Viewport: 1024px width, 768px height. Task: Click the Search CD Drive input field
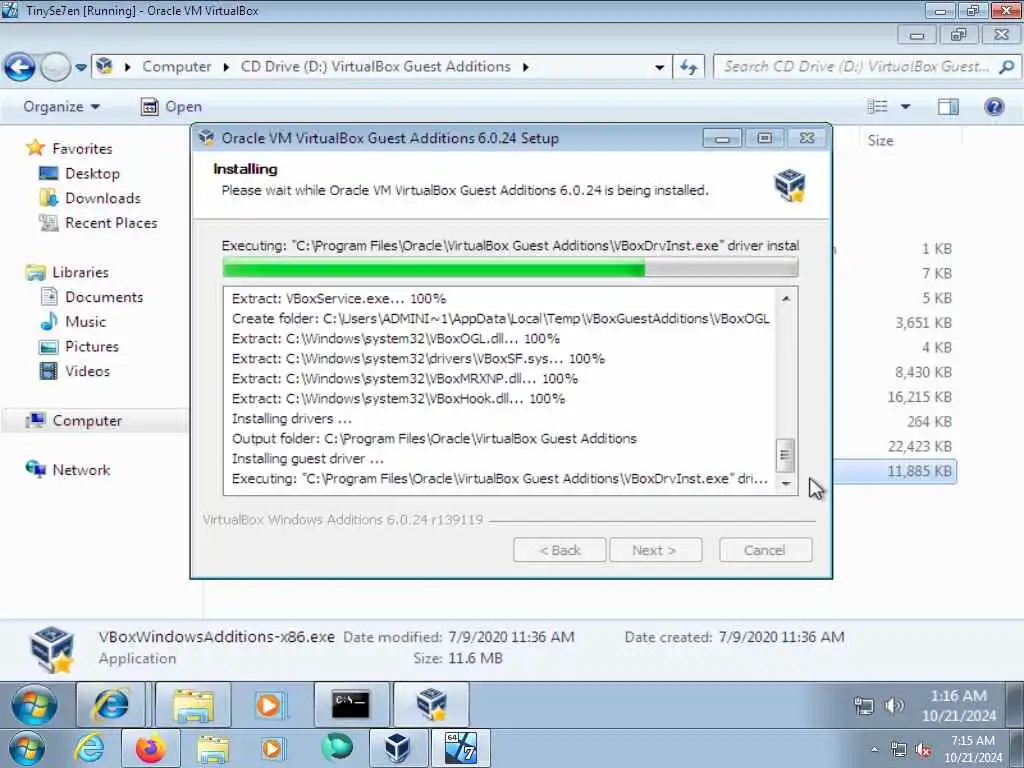tap(856, 67)
